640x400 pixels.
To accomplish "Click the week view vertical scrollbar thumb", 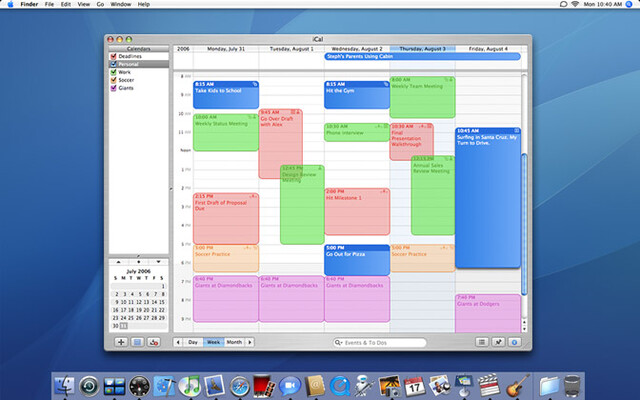I will coord(524,224).
